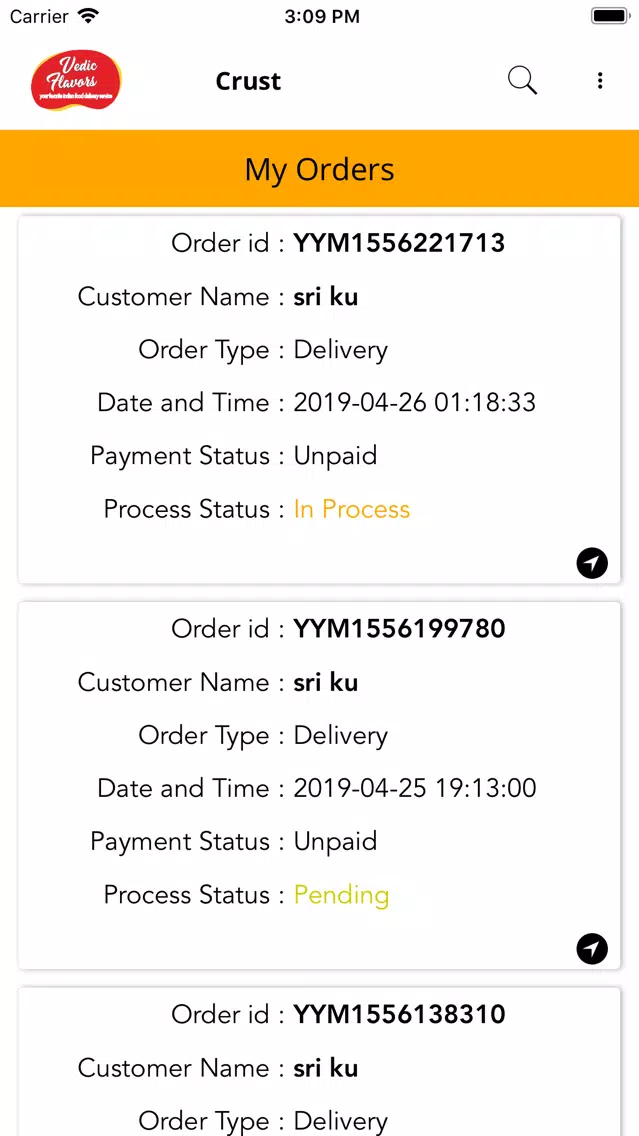The width and height of the screenshot is (639, 1136).
Task: Tap Unpaid status in first order
Action: 335,456
